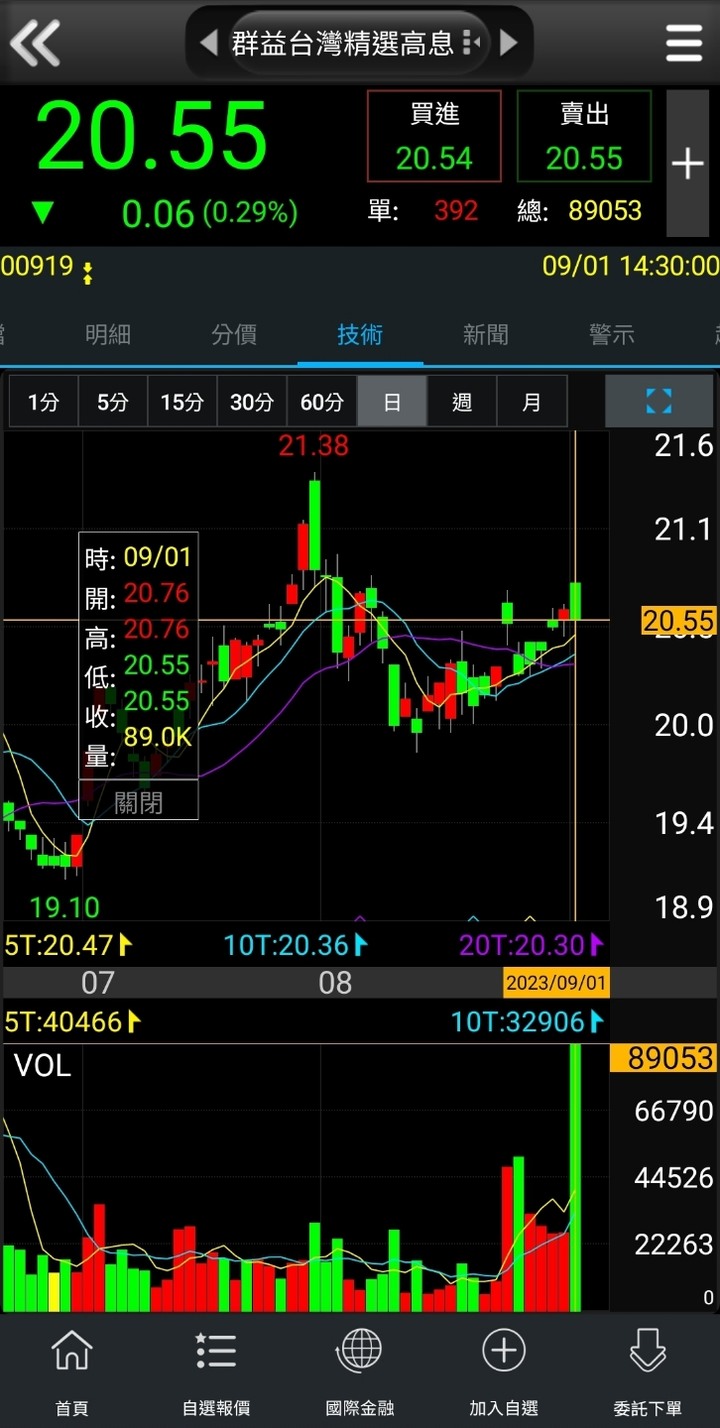Tap the highlighted 20.55 price axis label
Viewport: 720px width, 1428px height.
[678, 621]
